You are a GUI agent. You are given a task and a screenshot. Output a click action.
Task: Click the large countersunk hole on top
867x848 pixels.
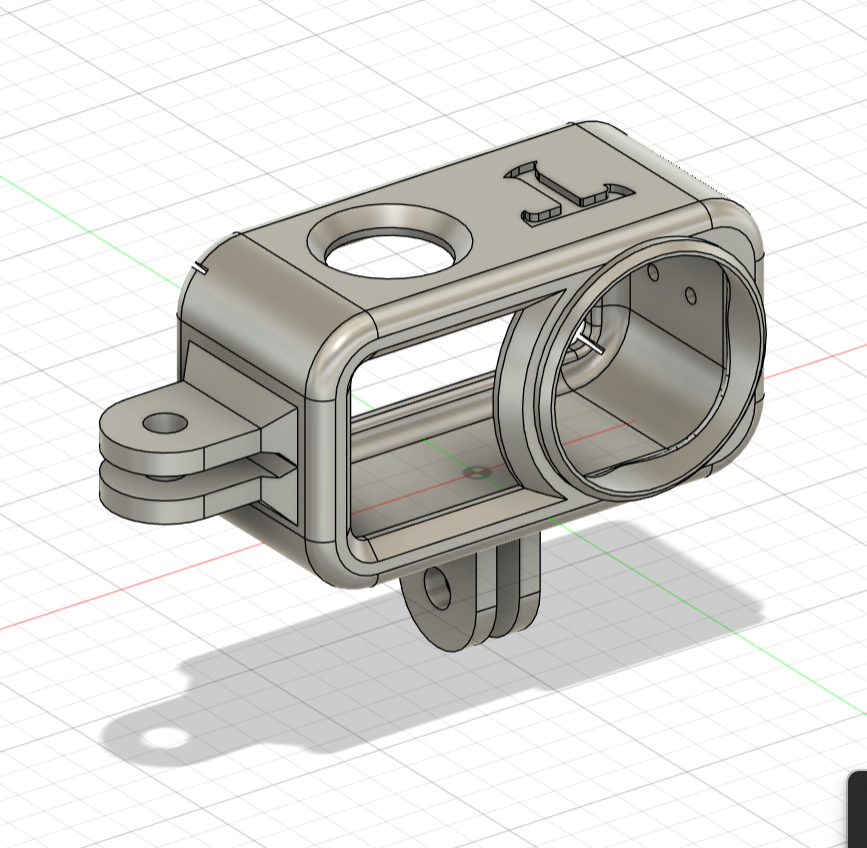click(390, 243)
